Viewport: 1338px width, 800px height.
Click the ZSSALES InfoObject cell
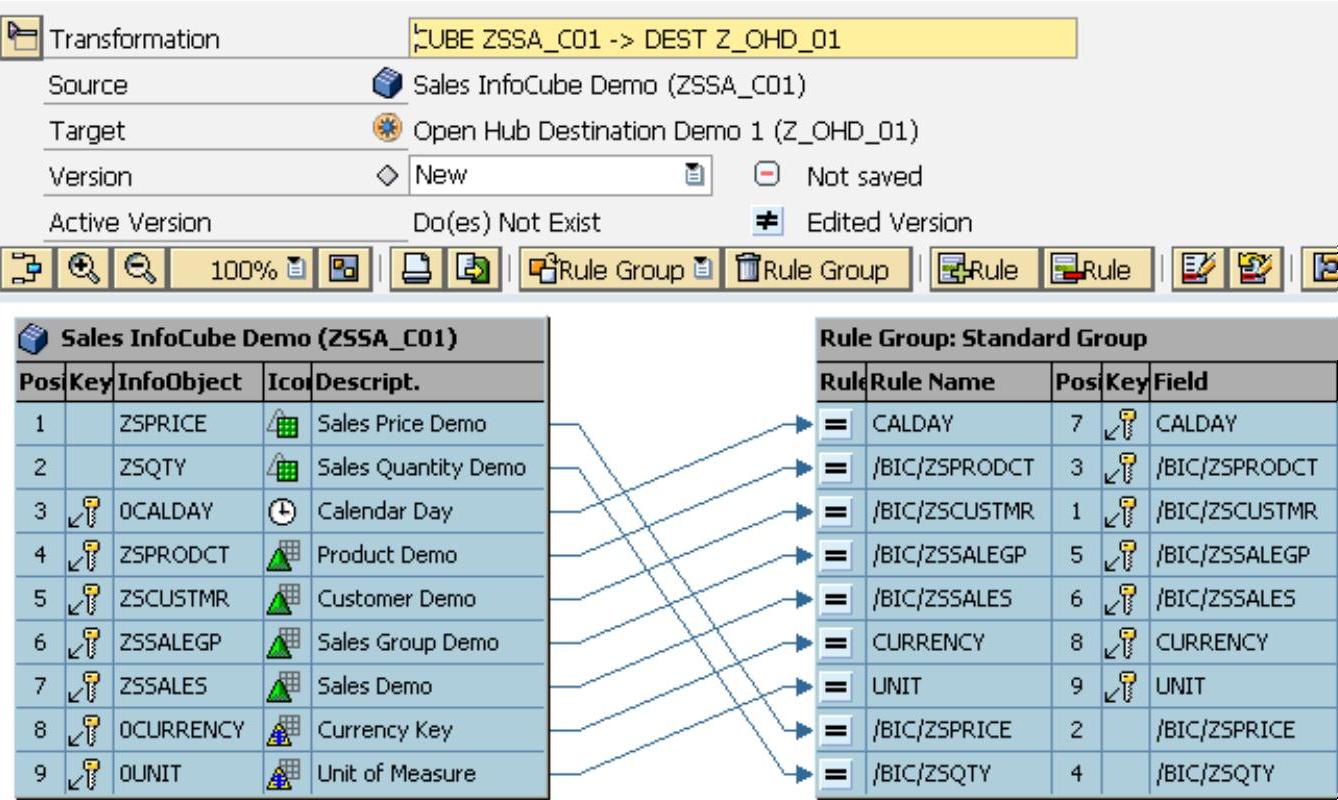click(x=189, y=686)
